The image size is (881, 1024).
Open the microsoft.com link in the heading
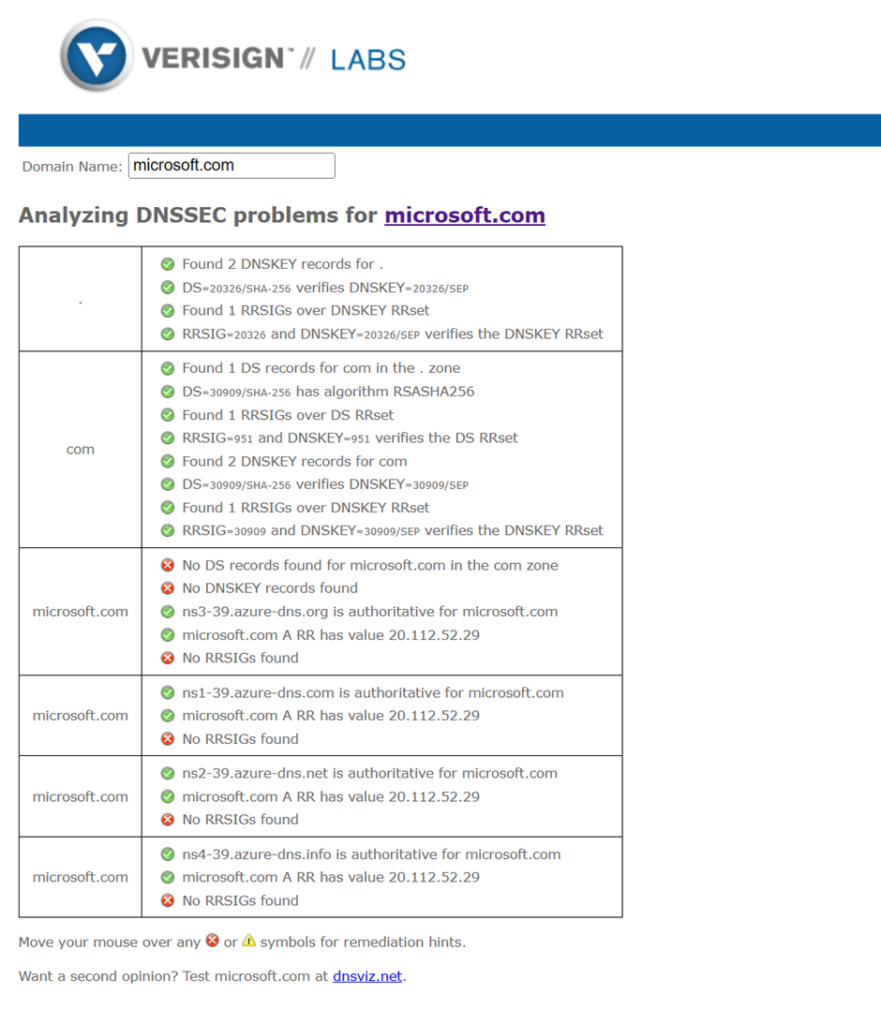(464, 215)
